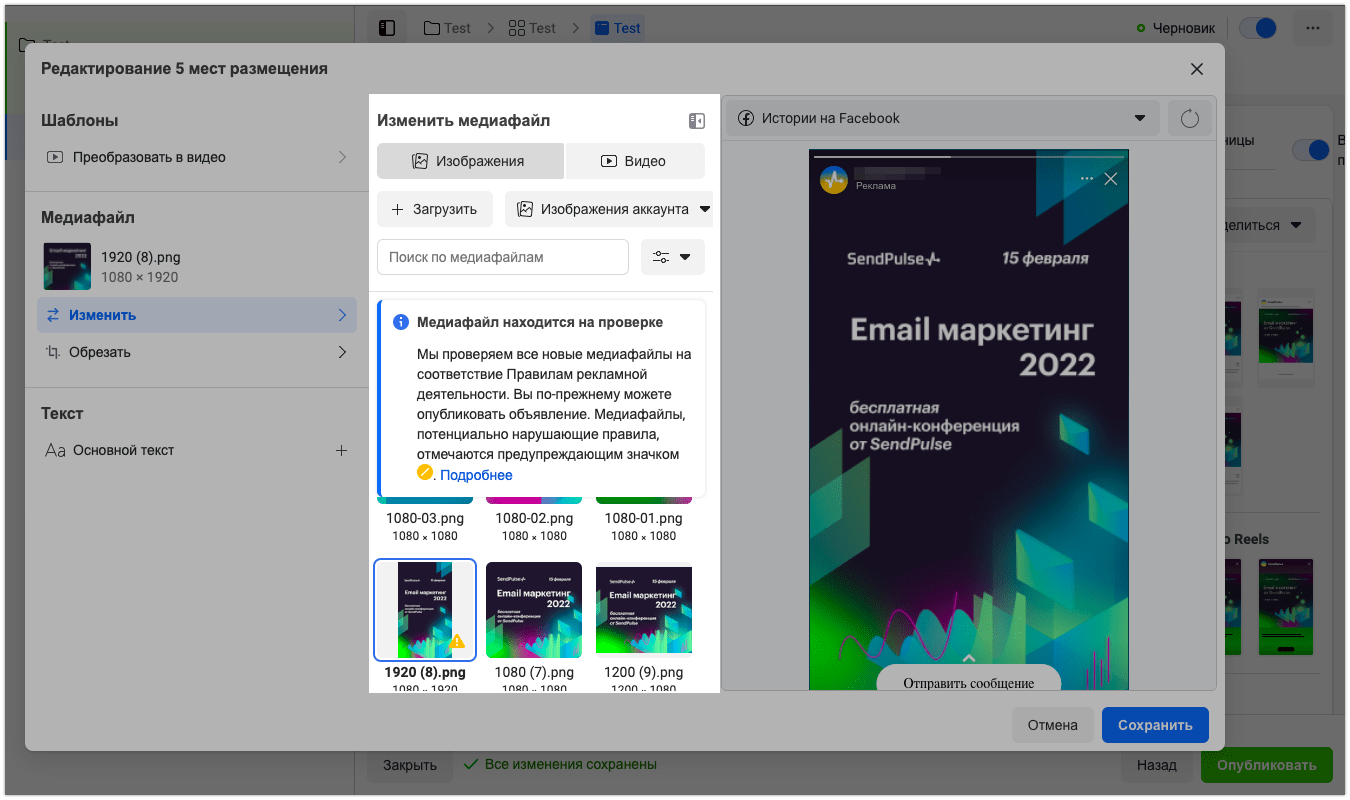Image resolution: width=1350 pixels, height=800 pixels.
Task: Click the Опубликовать button
Action: [1267, 765]
